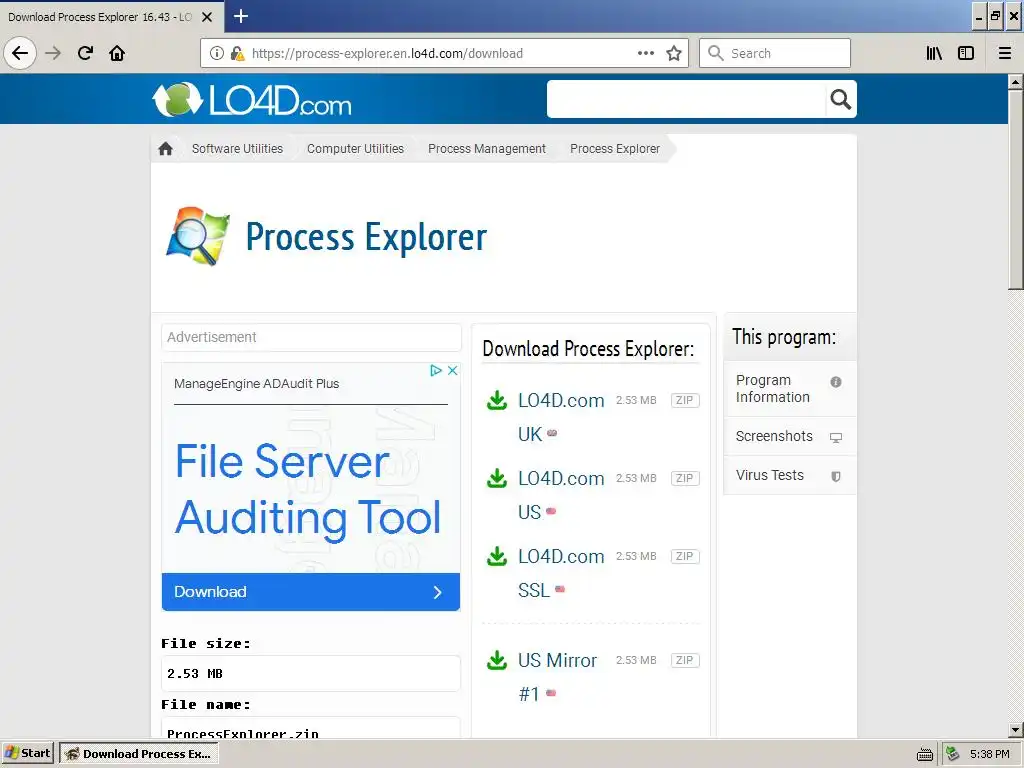Click the breadcrumb home icon
Viewport: 1024px width, 768px height.
[165, 149]
